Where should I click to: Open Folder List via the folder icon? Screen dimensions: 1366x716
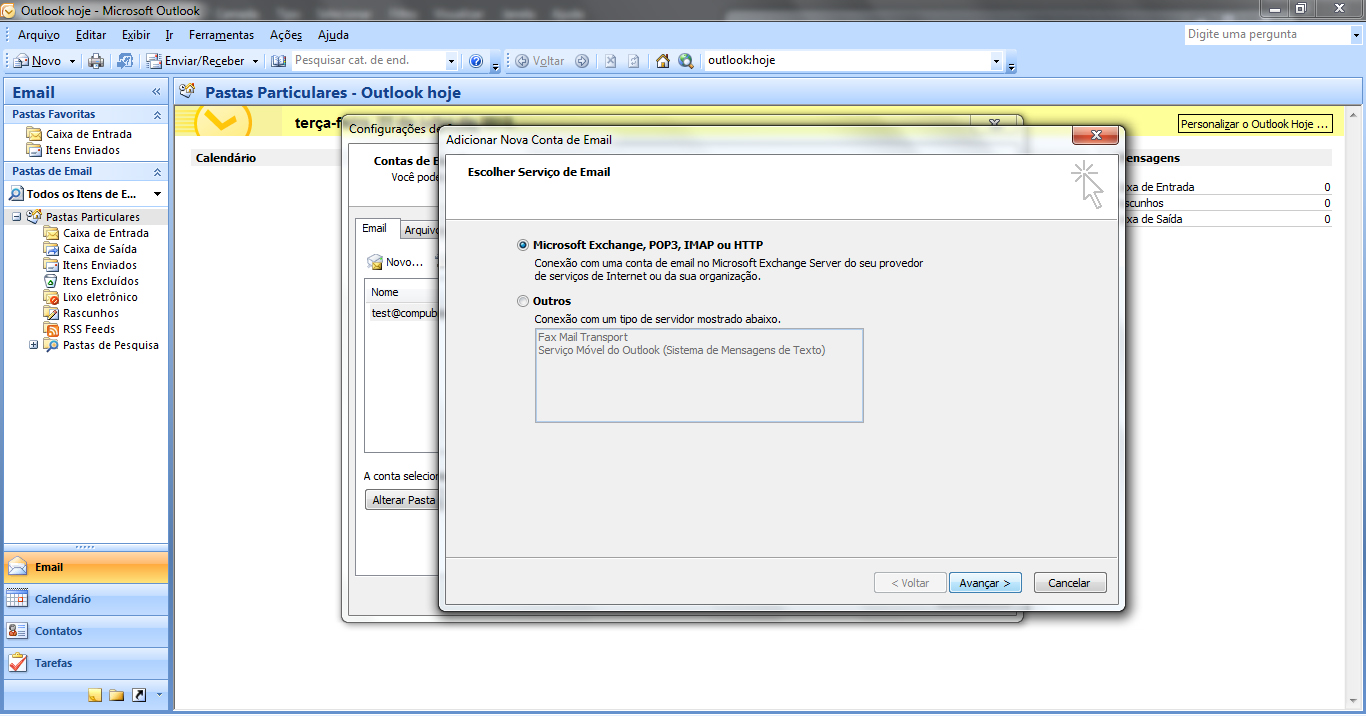tap(117, 695)
